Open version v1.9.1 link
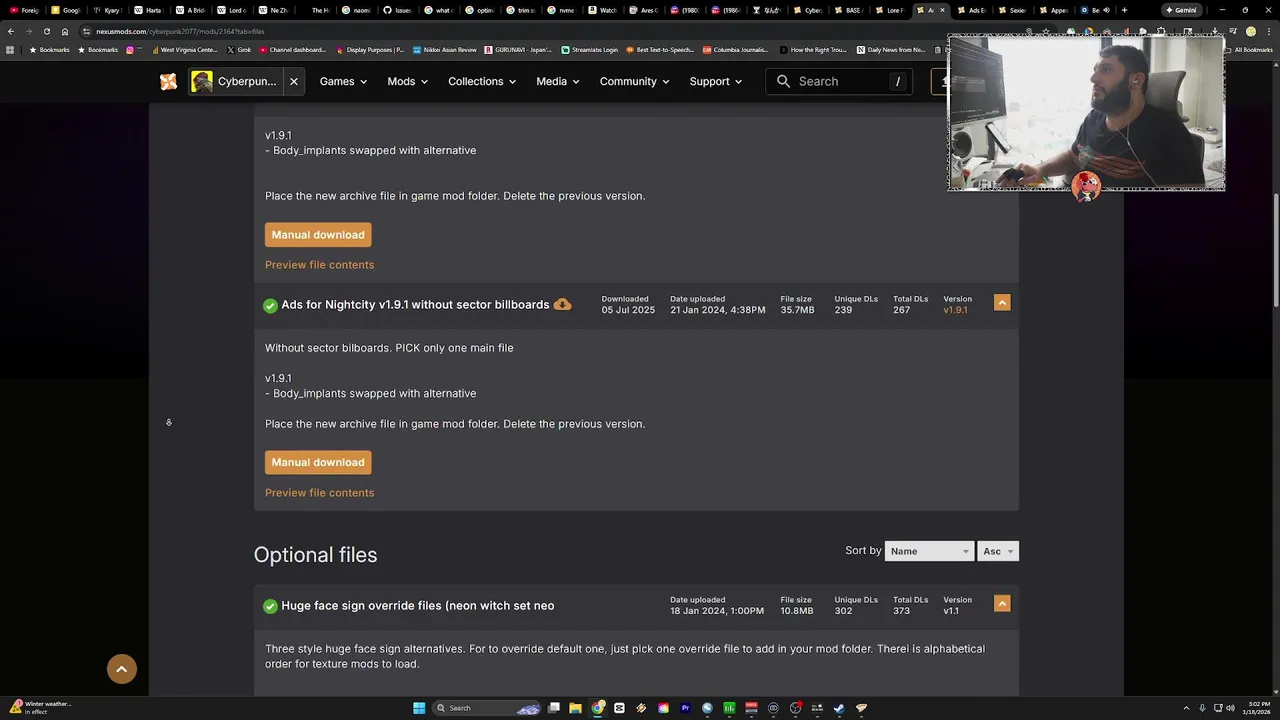This screenshot has width=1280, height=720. [955, 310]
